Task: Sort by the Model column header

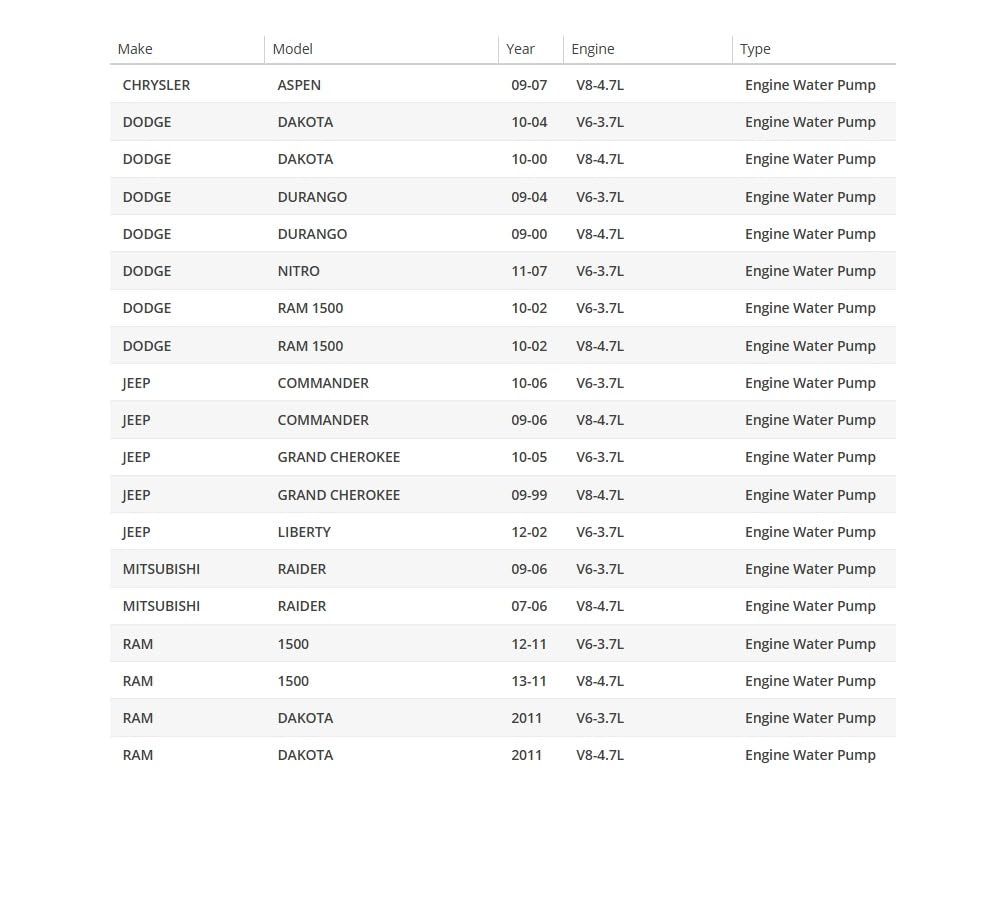Action: coord(293,49)
